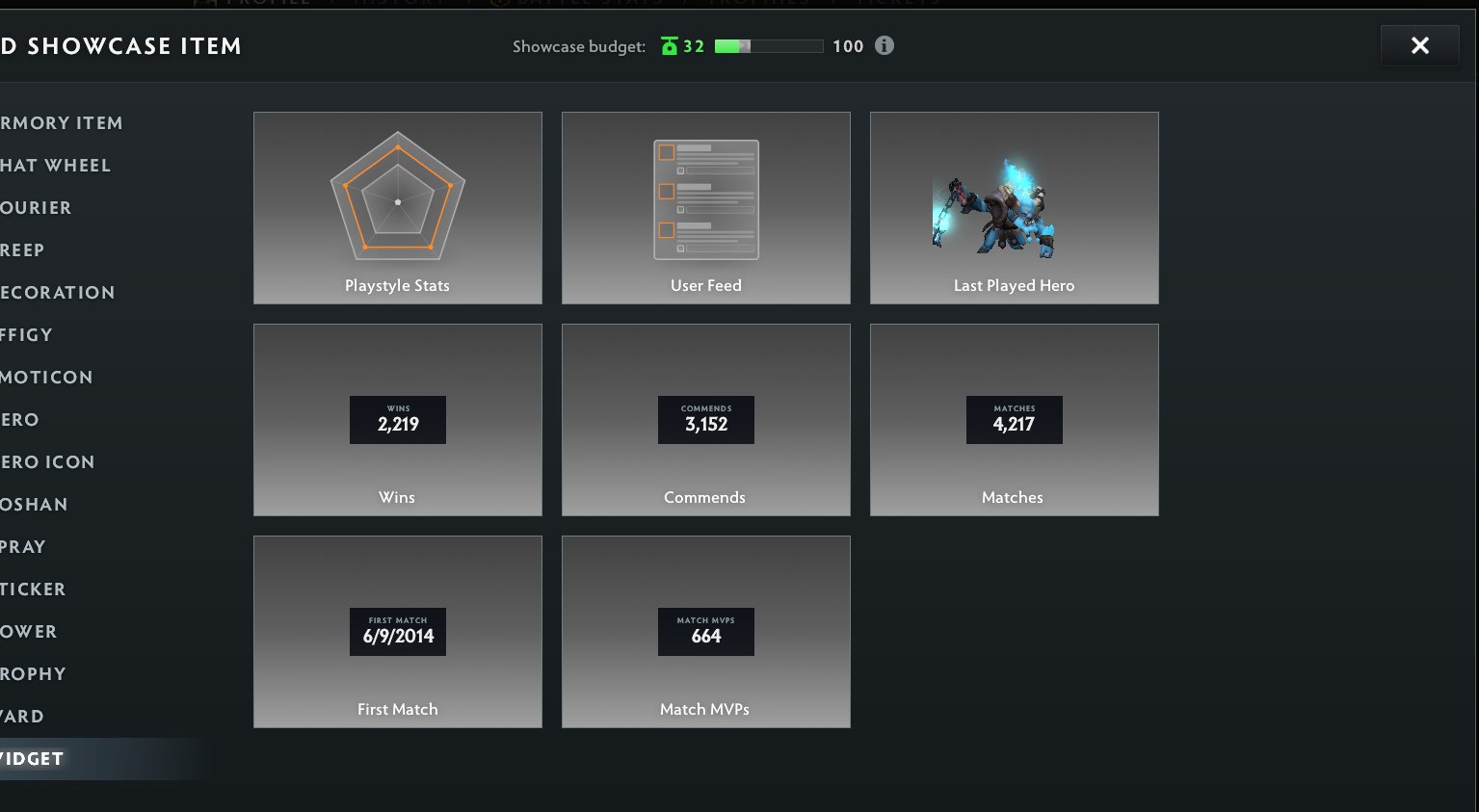This screenshot has width=1479, height=812.
Task: Choose the User Feed widget
Action: pyautogui.click(x=706, y=208)
